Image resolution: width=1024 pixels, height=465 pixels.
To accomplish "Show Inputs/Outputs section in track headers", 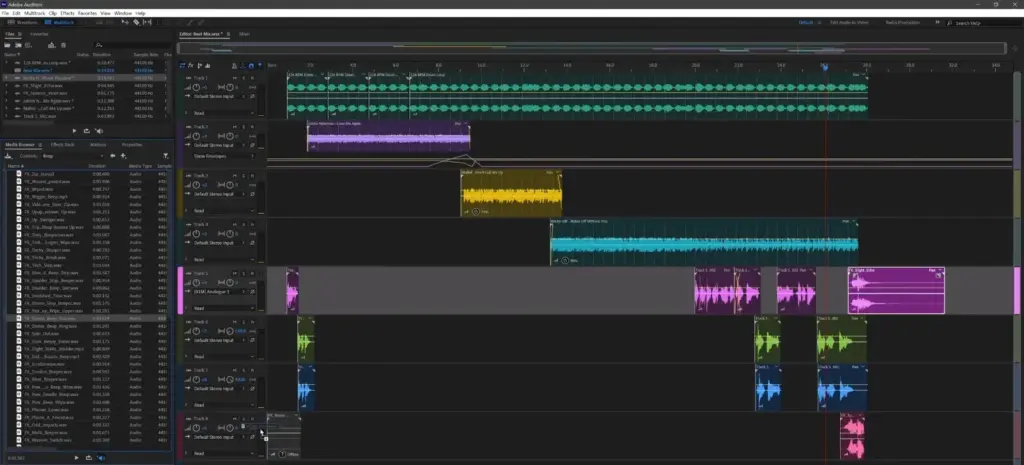I will [182, 65].
